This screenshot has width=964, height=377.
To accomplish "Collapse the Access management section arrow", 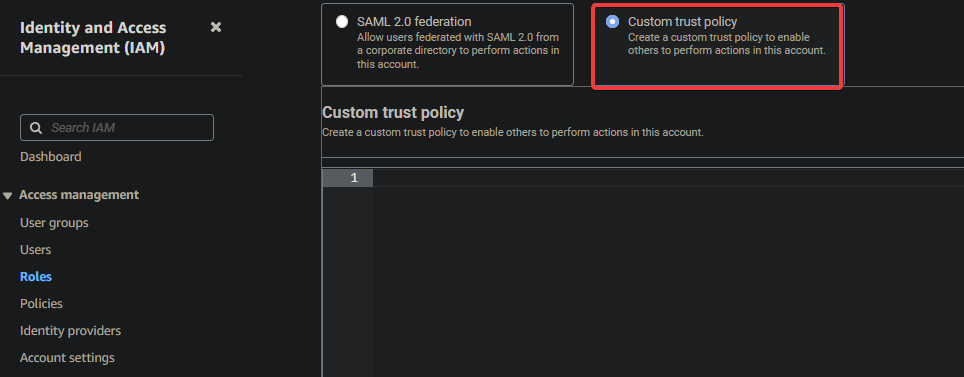I will click(7, 196).
